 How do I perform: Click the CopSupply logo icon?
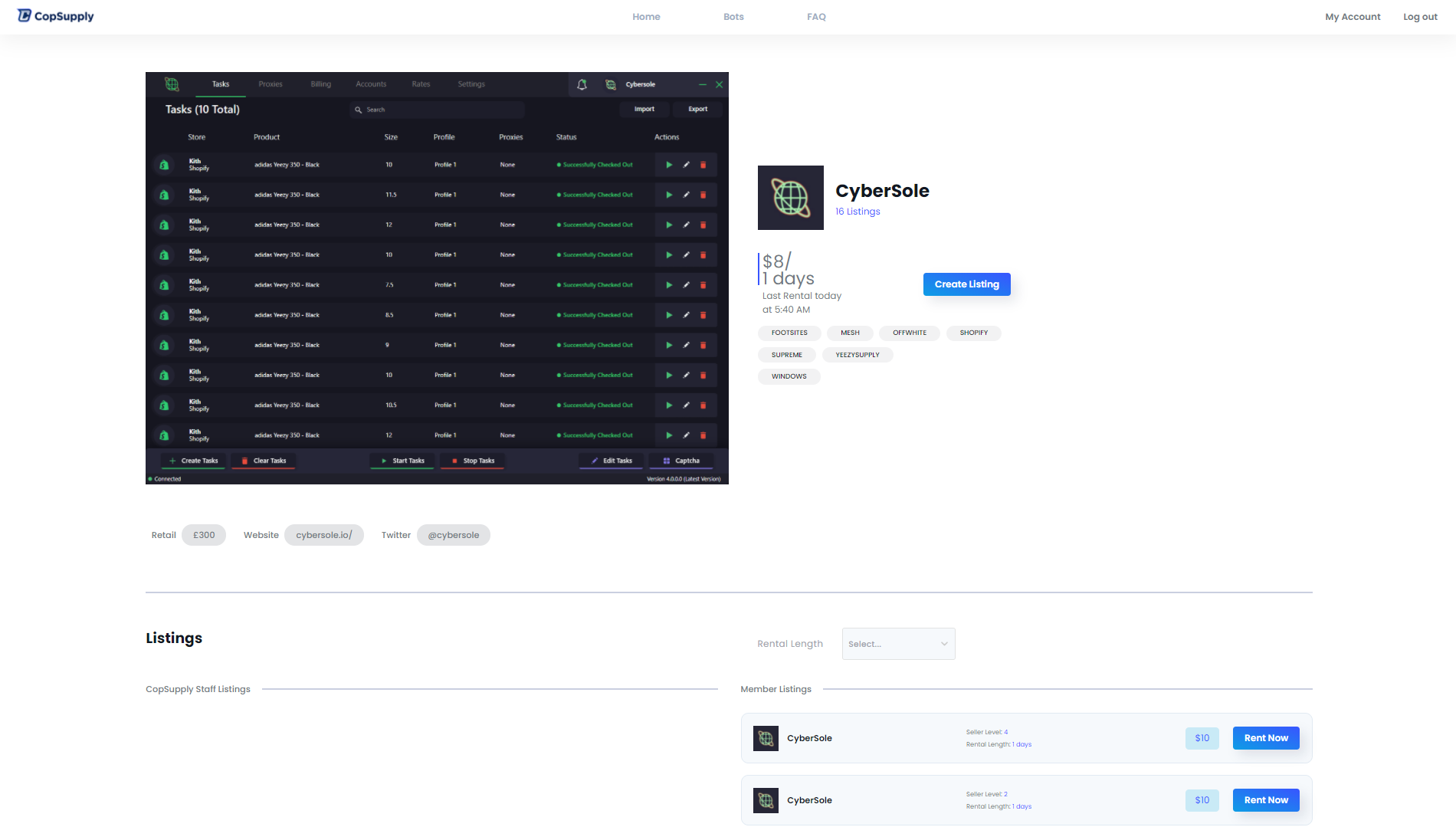point(25,16)
